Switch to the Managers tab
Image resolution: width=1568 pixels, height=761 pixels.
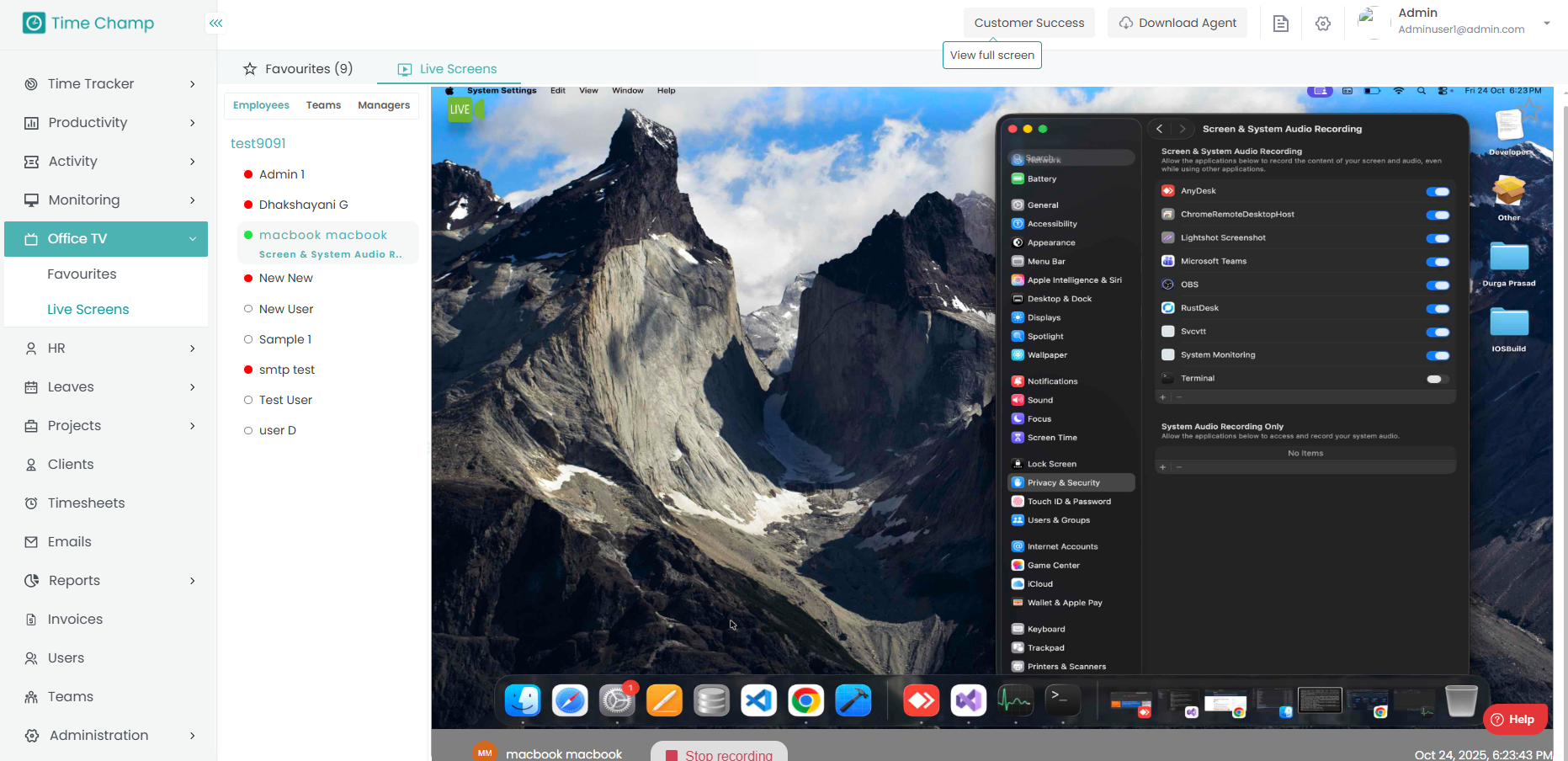383,105
